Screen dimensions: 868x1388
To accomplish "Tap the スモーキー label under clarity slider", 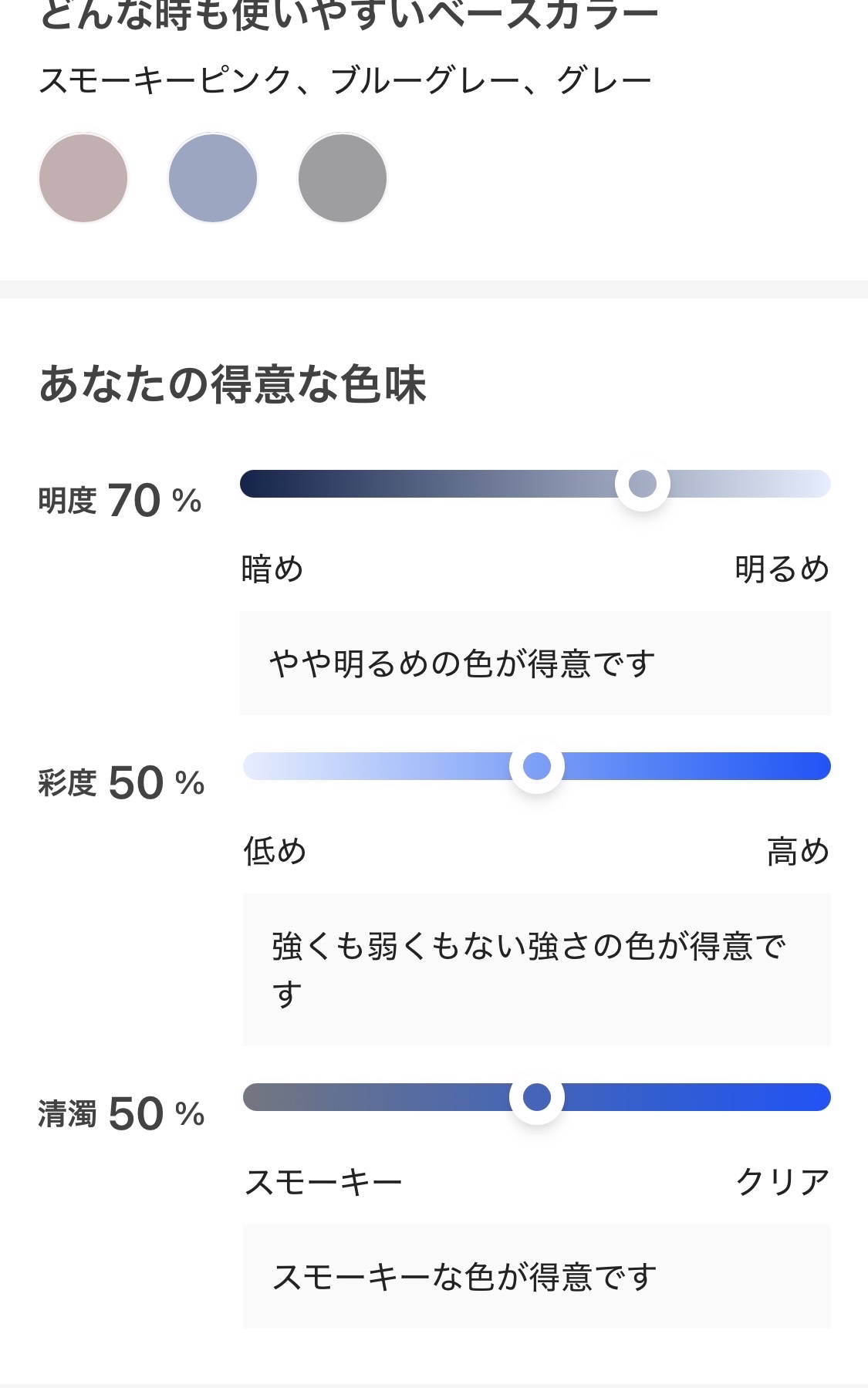I will pyautogui.click(x=323, y=1182).
